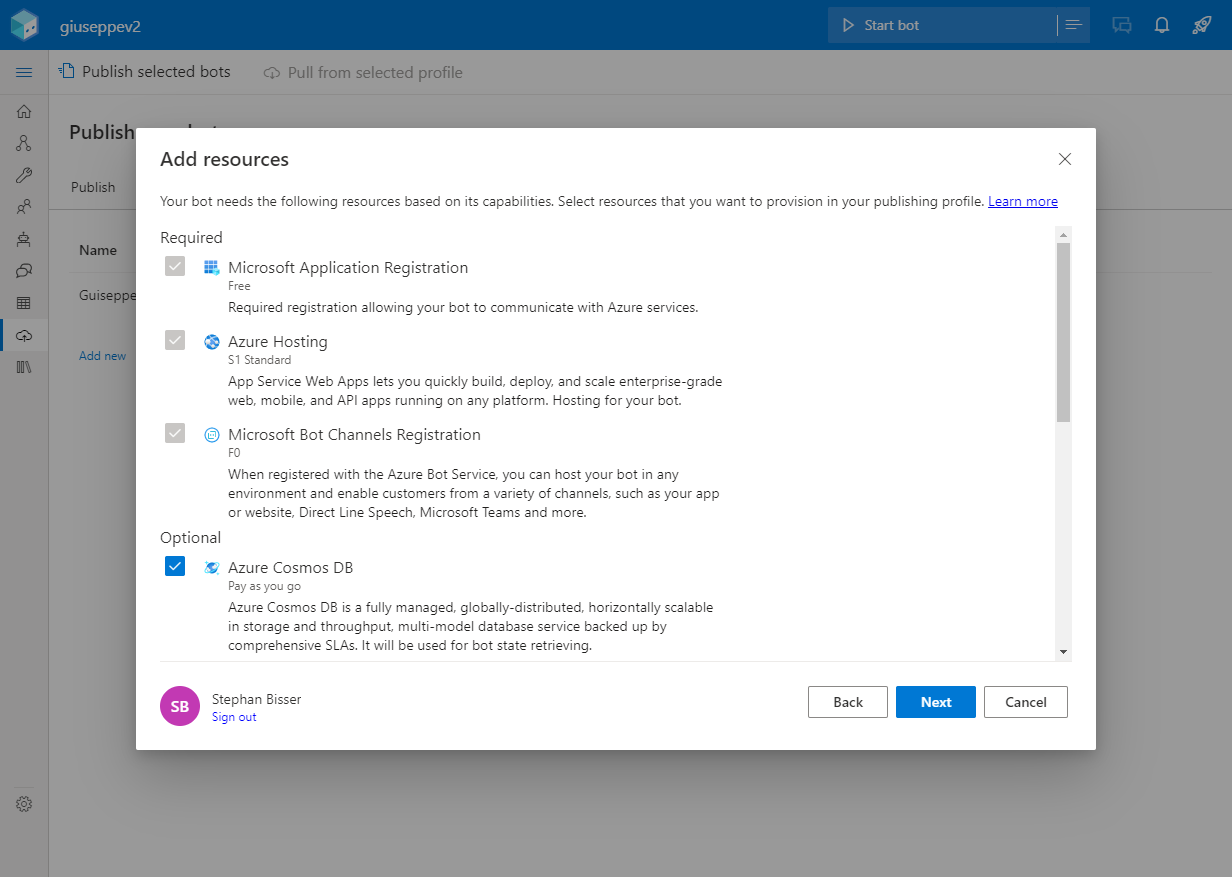Click the Azure Cosmos DB icon

pos(211,568)
